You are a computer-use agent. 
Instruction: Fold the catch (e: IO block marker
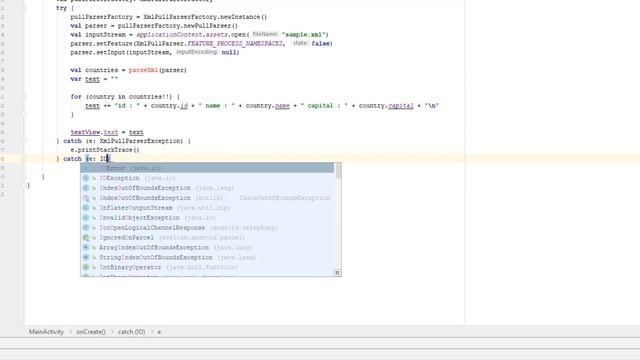(24, 159)
